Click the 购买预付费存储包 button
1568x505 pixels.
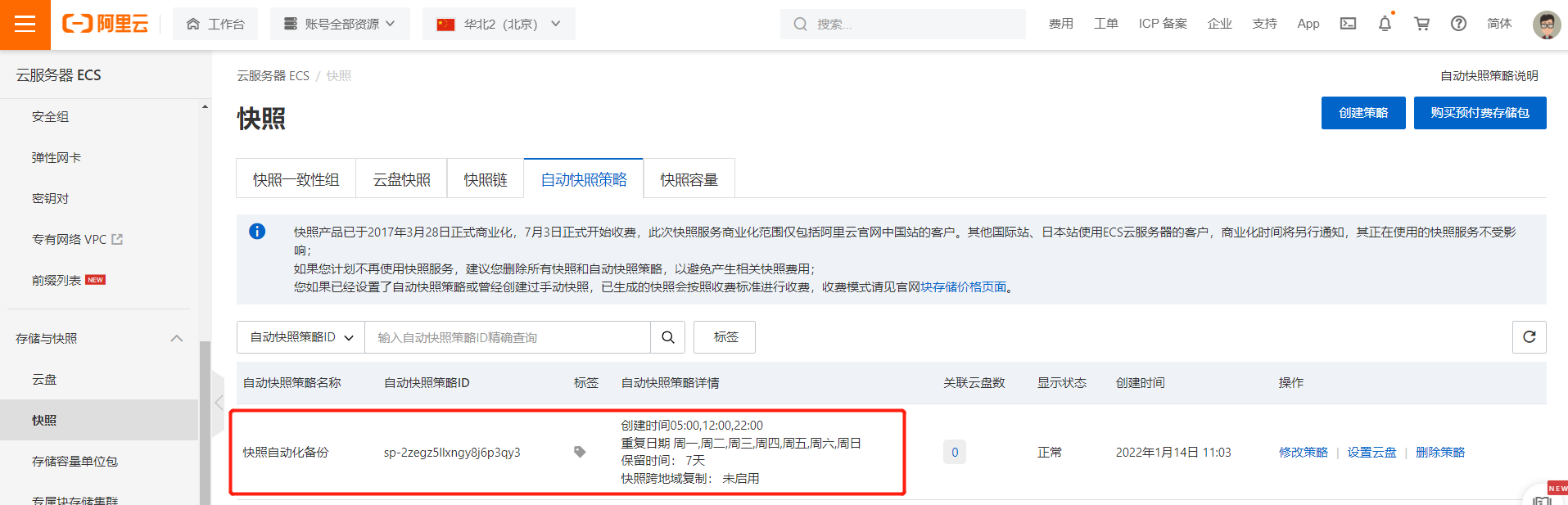click(x=1480, y=113)
